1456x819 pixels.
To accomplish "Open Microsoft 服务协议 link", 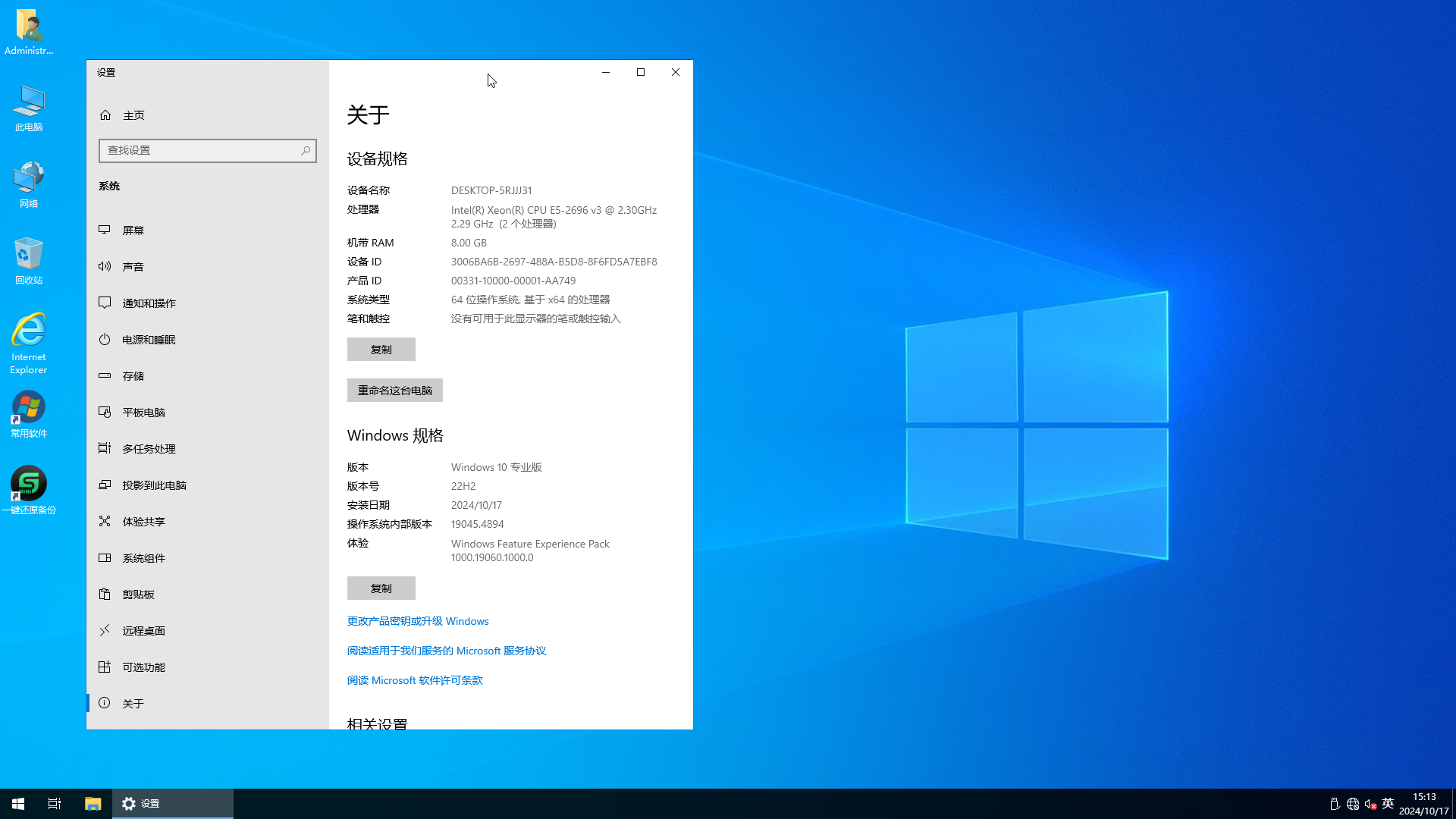I will pos(447,651).
